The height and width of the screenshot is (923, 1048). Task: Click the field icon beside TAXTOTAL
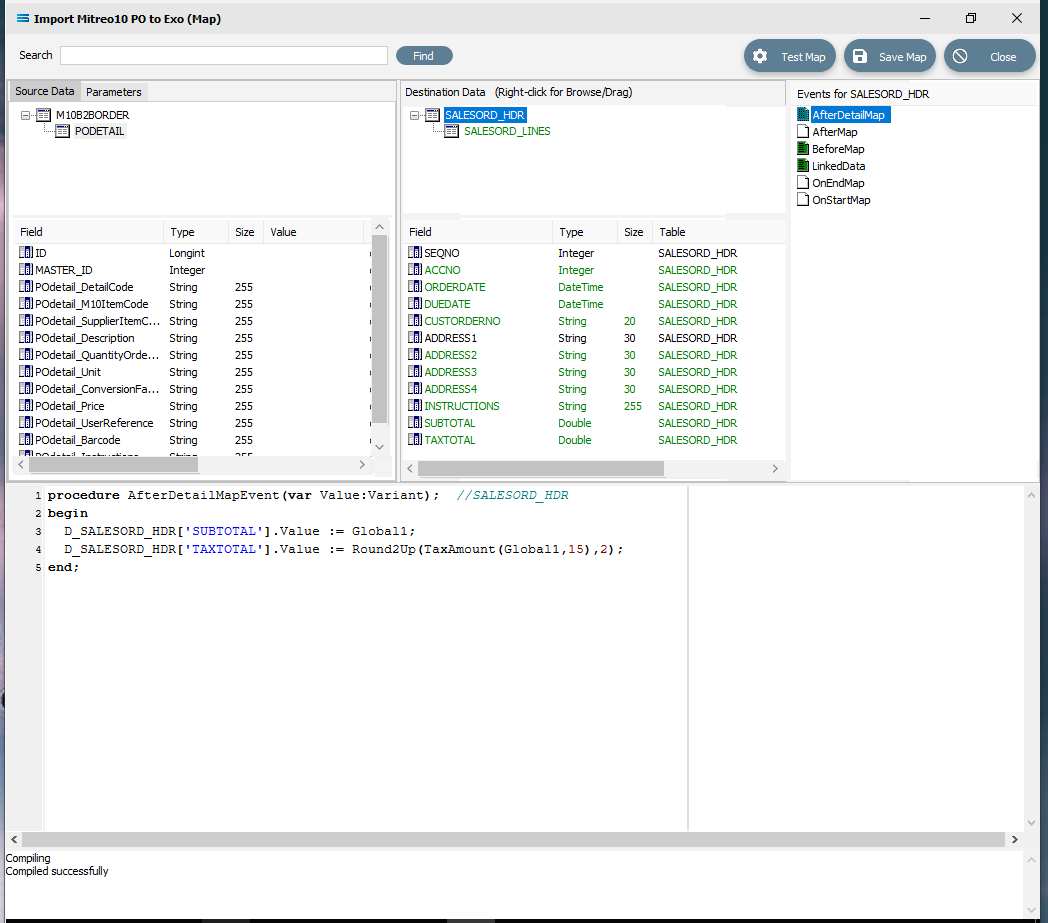tap(415, 440)
